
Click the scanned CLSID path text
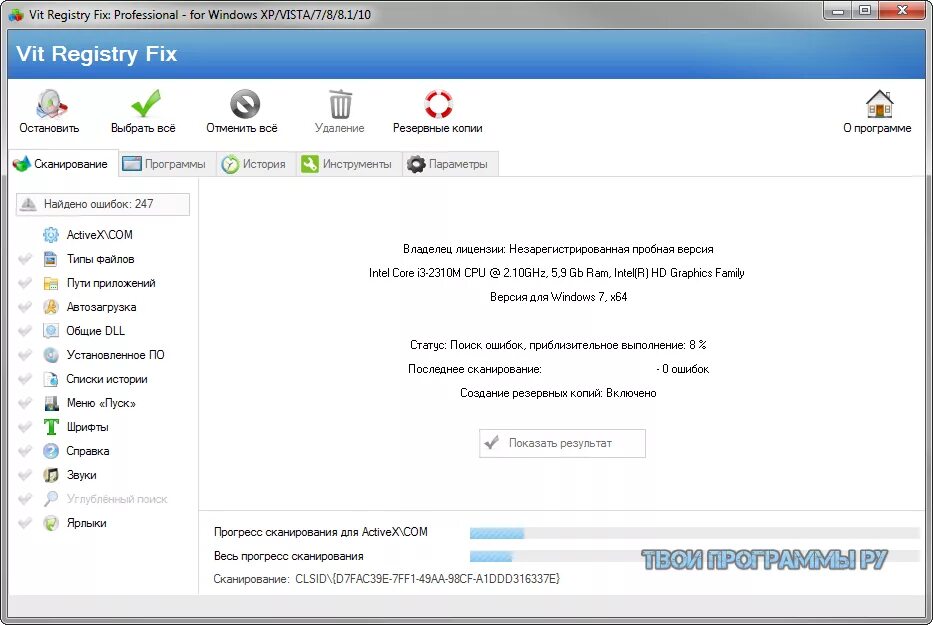click(427, 579)
